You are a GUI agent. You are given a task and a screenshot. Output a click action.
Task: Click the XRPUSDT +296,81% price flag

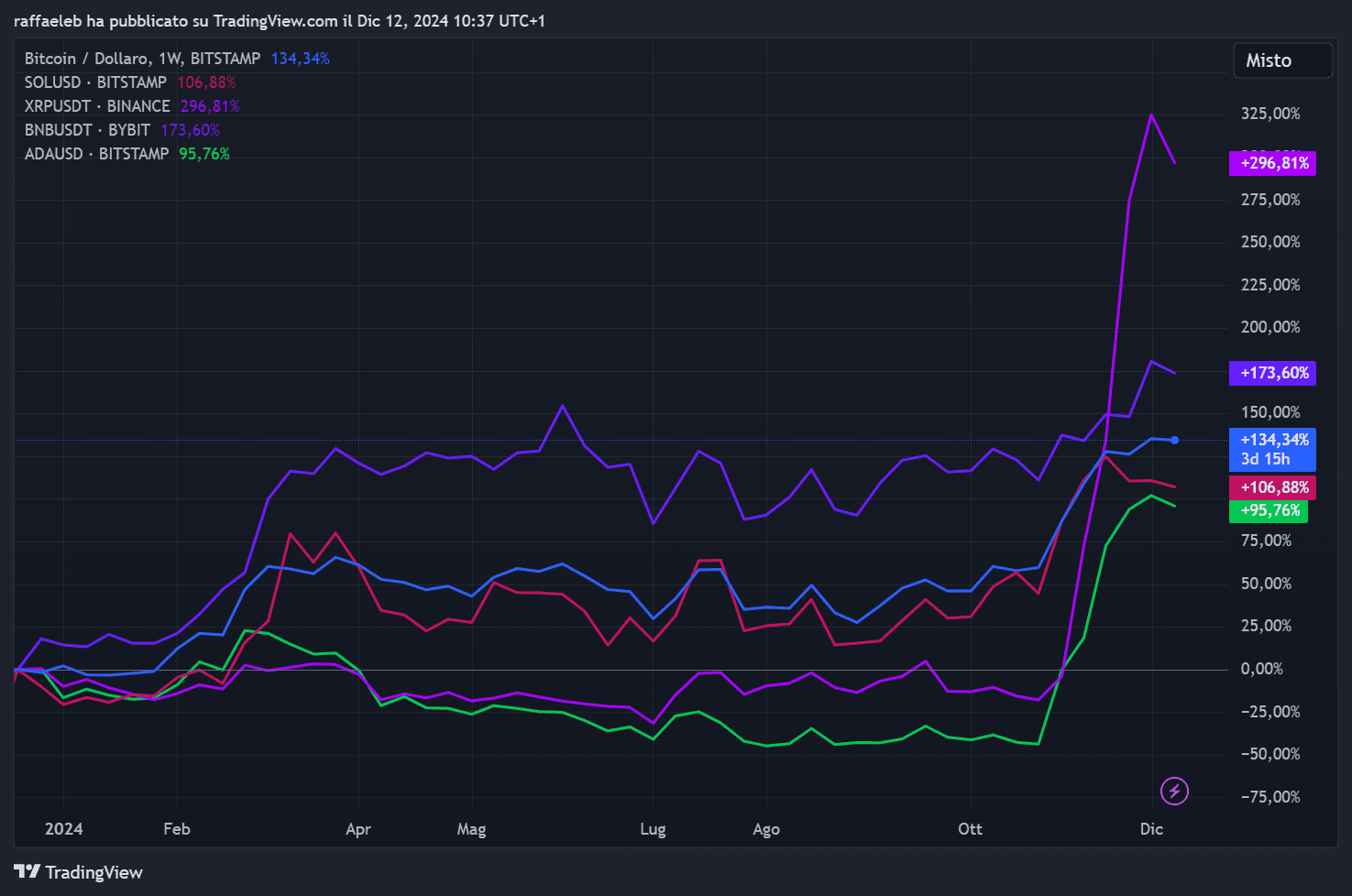point(1272,163)
